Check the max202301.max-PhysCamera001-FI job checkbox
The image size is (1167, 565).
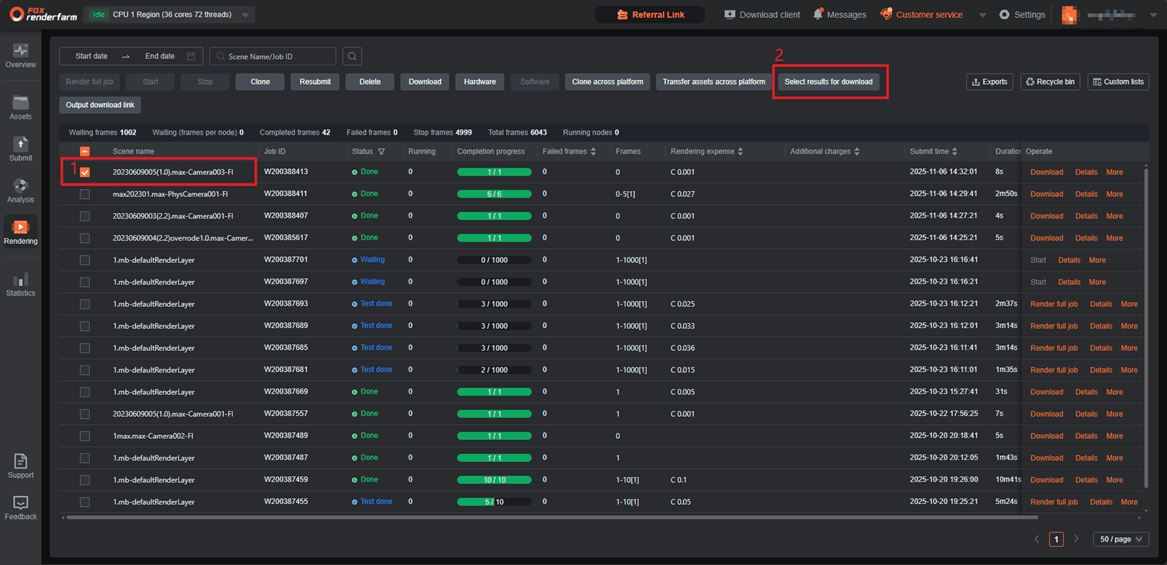(x=85, y=194)
